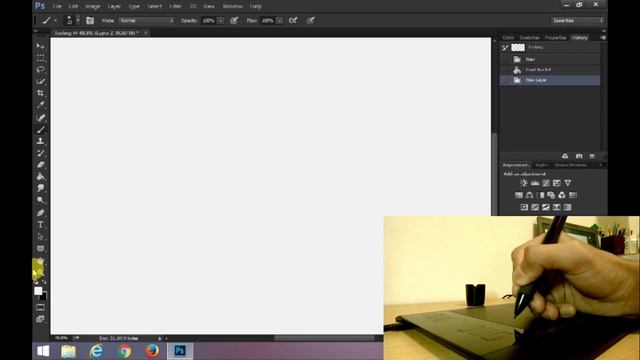Create new document from current state
Viewport: 640px width, 360px height.
pos(565,156)
